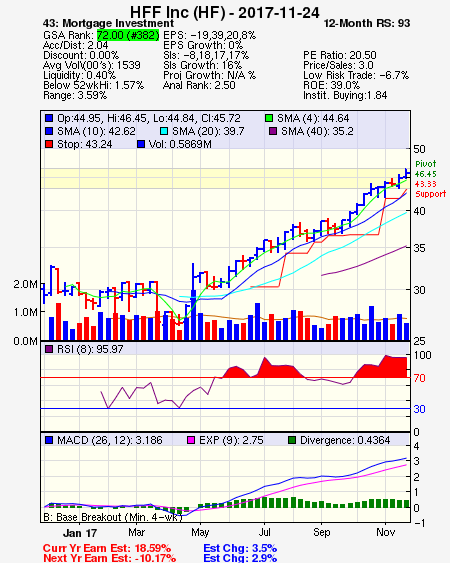This screenshot has width=450, height=563.
Task: Click the 'B: Base Breakout (Min. 4-wk)' note
Action: 113,517
